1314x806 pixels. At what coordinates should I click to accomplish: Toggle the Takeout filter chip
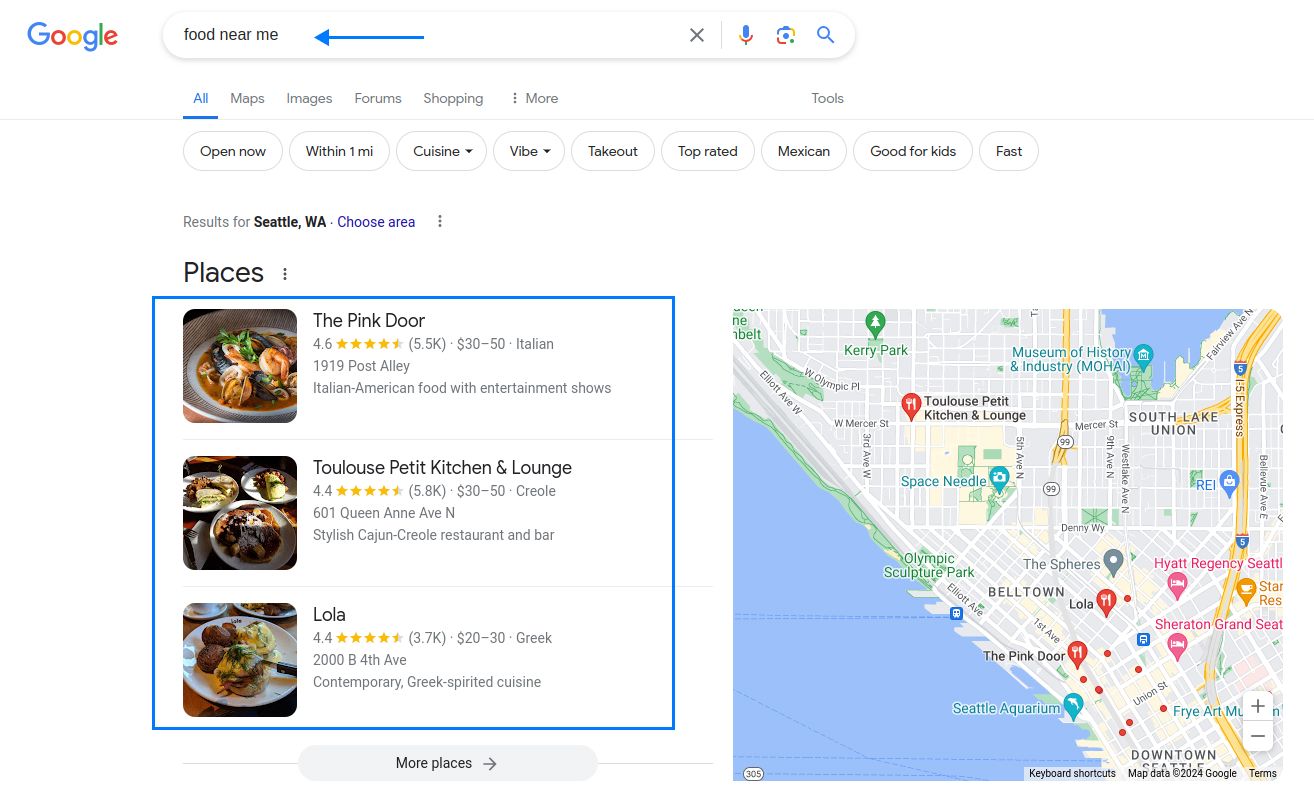click(613, 151)
